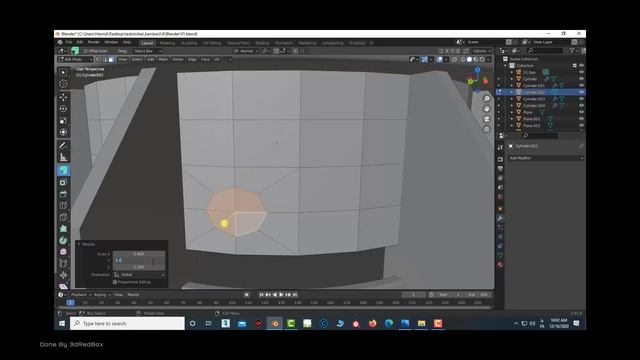Pick the Scale tool in the toolbar

tap(63, 120)
